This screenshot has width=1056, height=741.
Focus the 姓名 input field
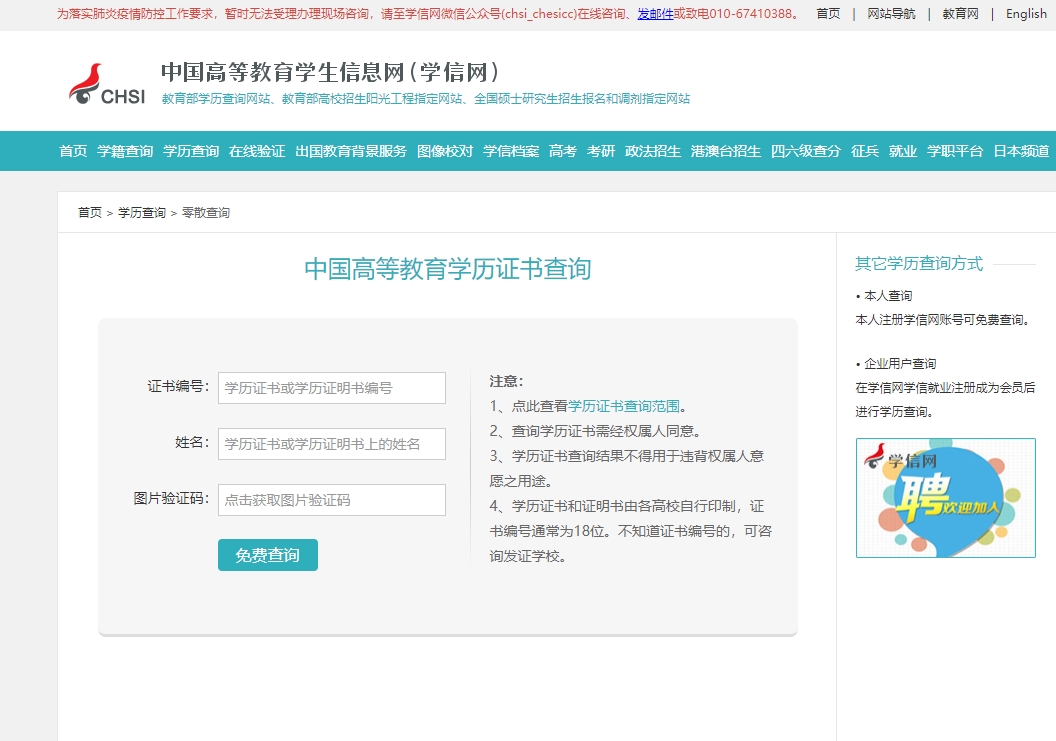pos(331,444)
